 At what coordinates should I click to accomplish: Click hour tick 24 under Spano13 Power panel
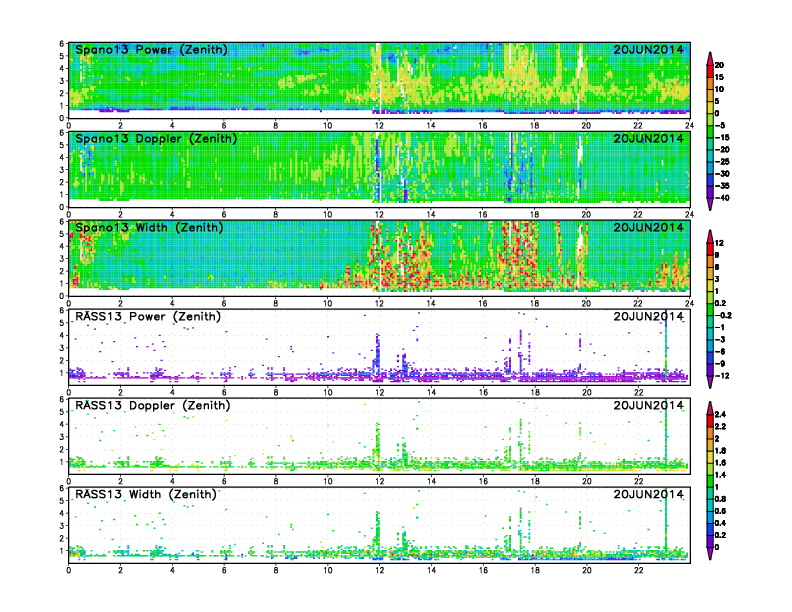(x=689, y=126)
